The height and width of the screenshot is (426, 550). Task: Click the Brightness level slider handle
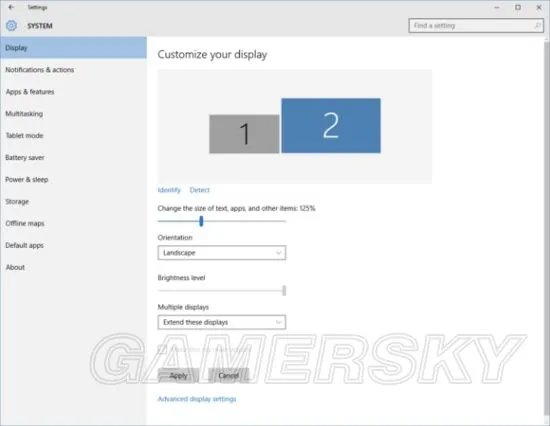click(x=284, y=291)
